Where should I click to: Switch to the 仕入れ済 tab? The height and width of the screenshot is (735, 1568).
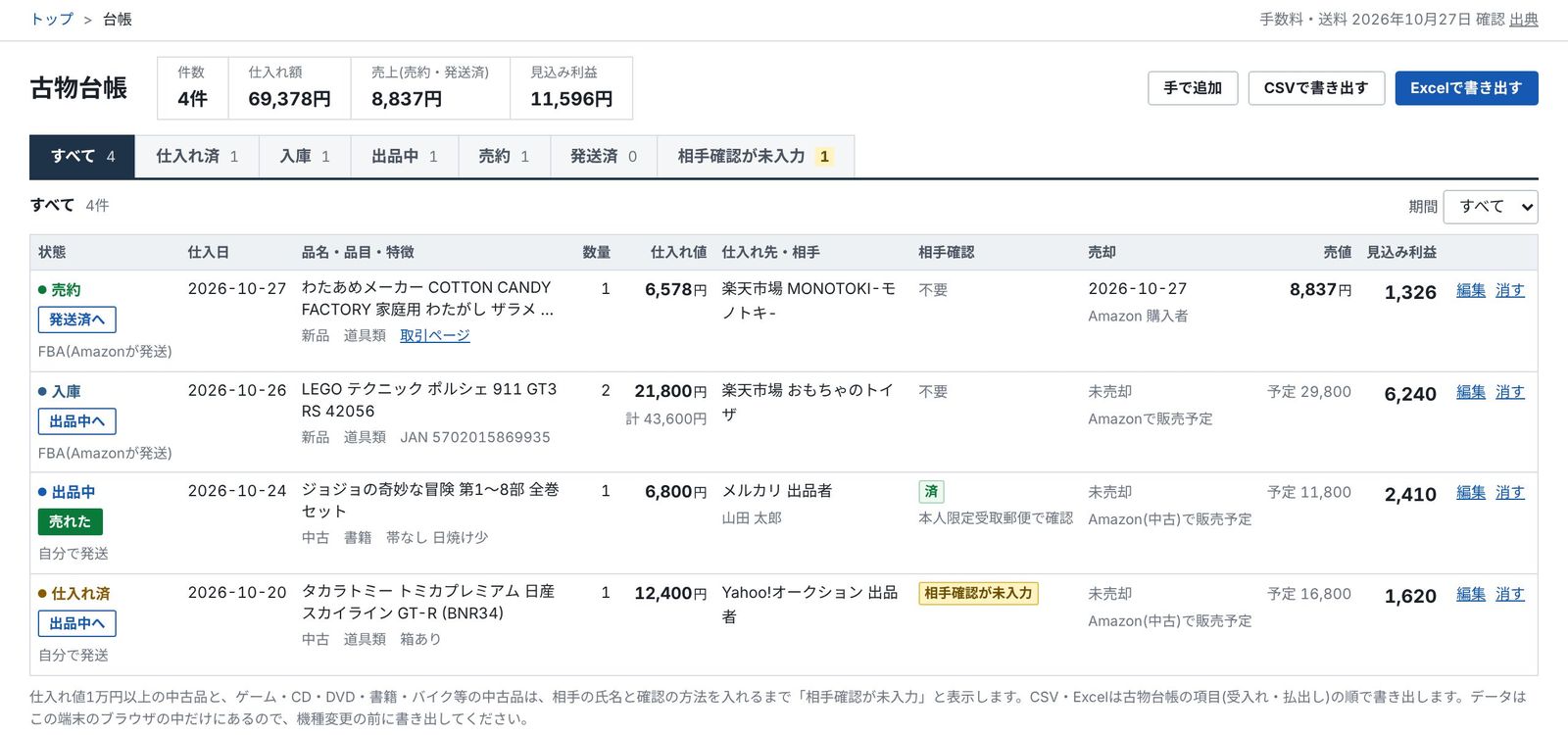pos(197,157)
